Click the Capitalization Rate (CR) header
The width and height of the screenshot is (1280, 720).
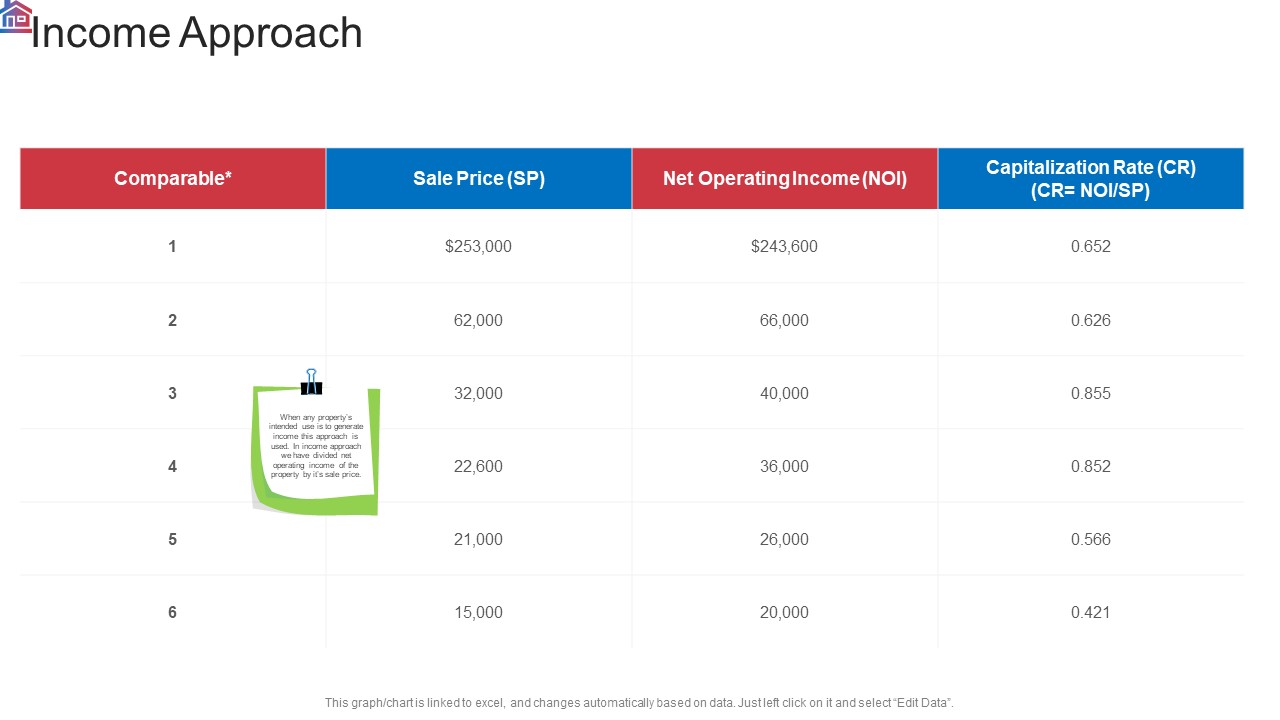coord(1091,179)
